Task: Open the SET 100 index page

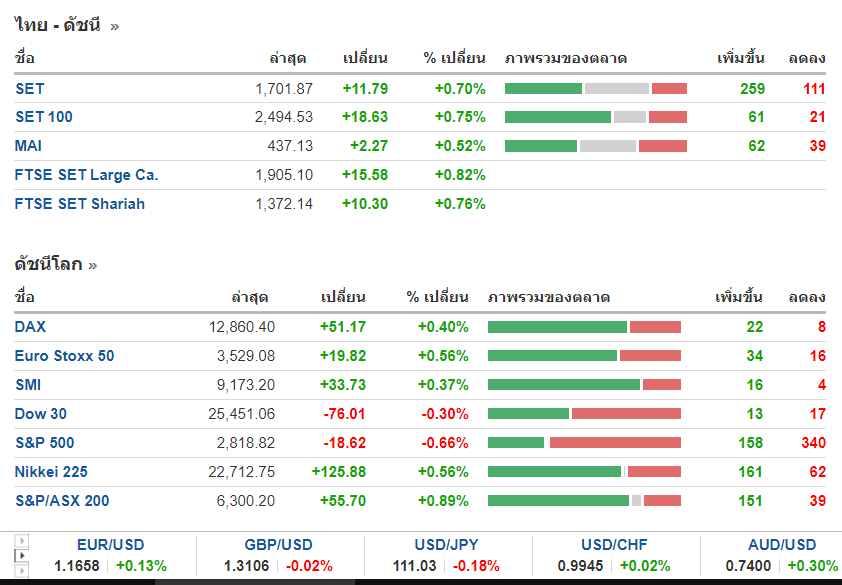Action: point(44,117)
